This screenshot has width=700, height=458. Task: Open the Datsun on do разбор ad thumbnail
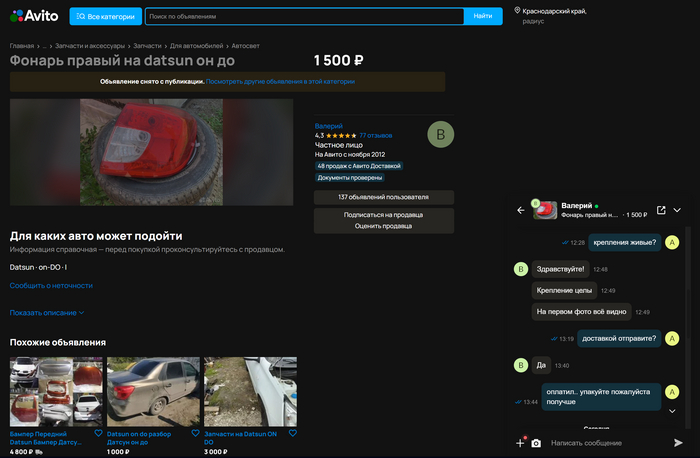coord(153,392)
